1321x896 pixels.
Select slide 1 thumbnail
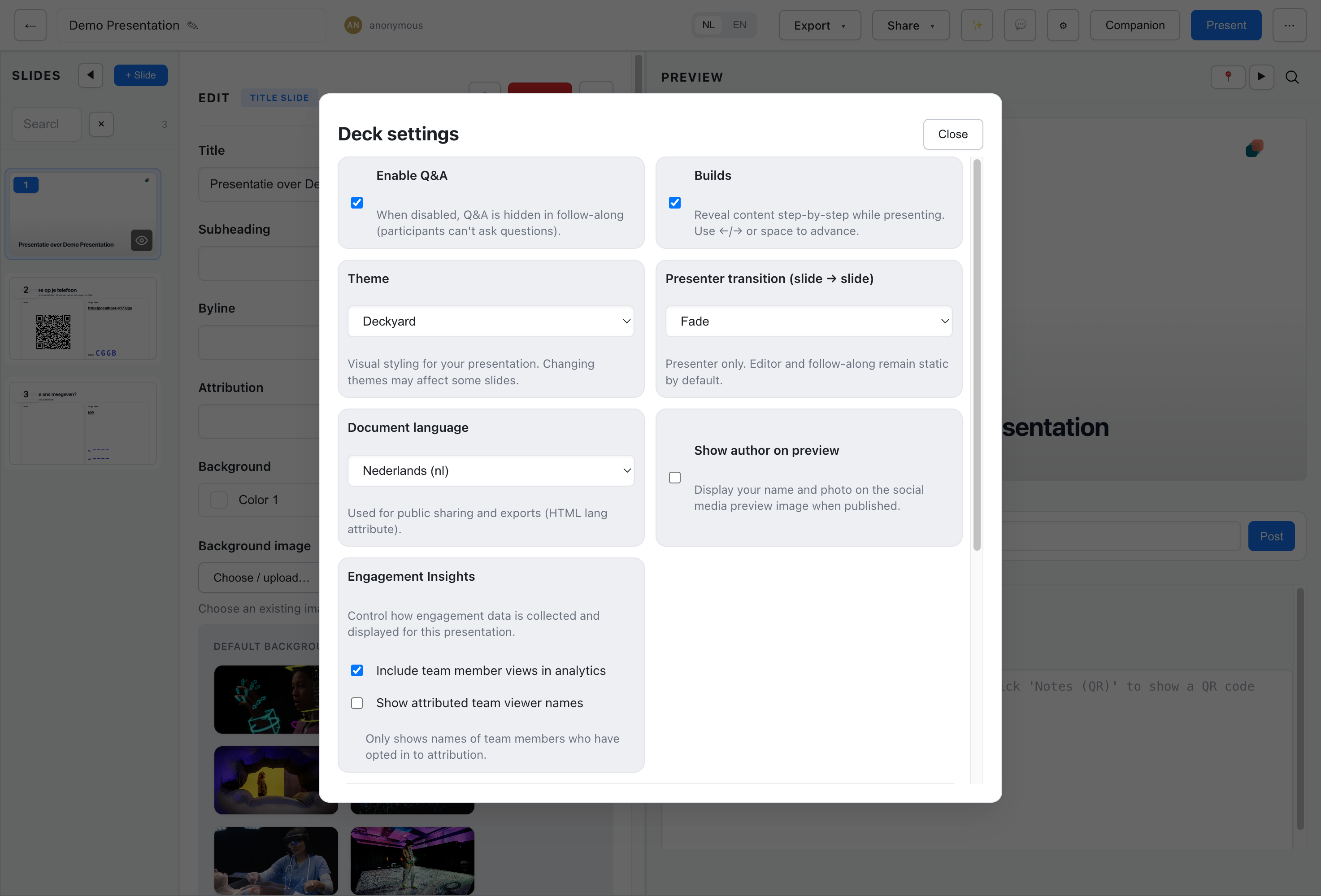[83, 214]
